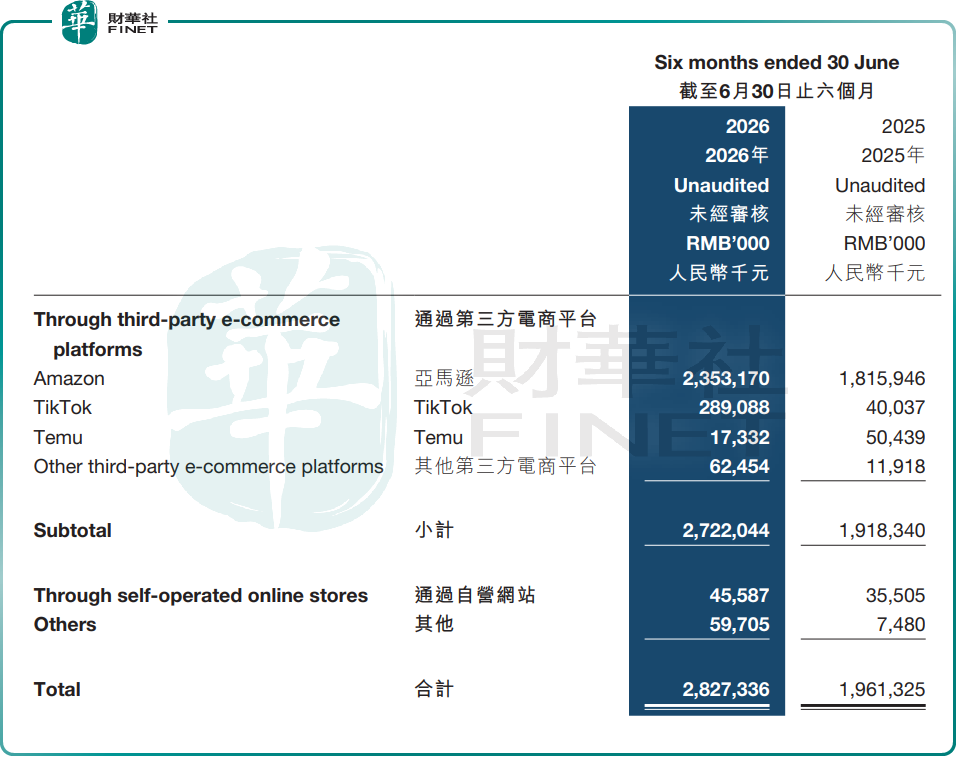Click 'Through self-operated online stores' label
This screenshot has width=956, height=776.
coord(201,595)
